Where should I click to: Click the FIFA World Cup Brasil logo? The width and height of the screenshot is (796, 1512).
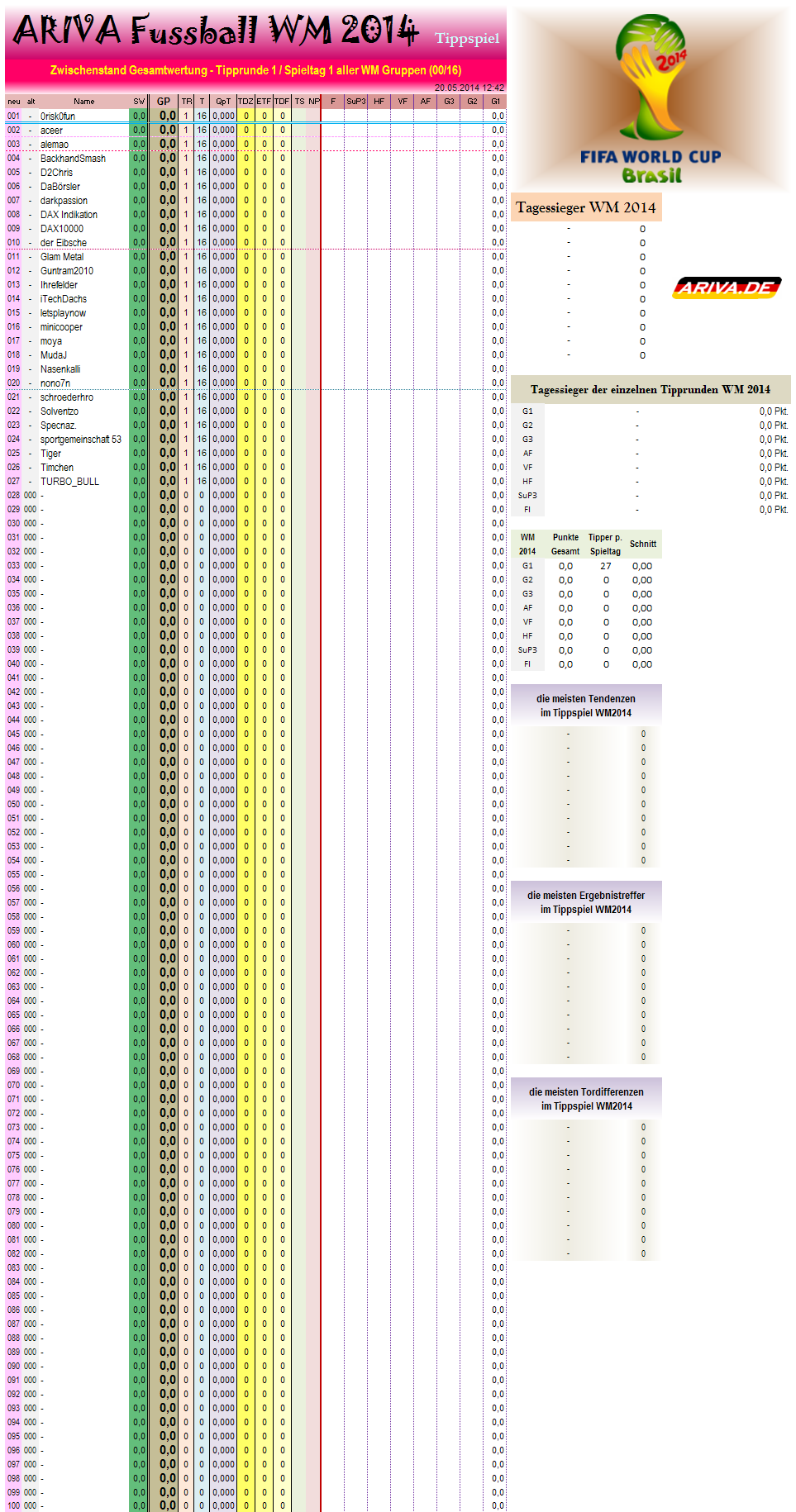pyautogui.click(x=651, y=99)
